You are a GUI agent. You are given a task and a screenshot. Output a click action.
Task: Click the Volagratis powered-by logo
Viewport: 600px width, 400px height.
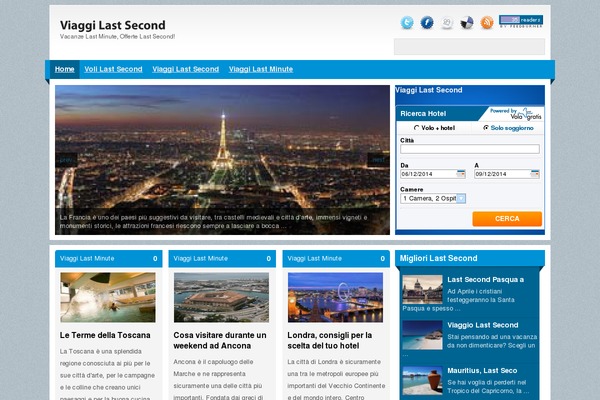[516, 114]
